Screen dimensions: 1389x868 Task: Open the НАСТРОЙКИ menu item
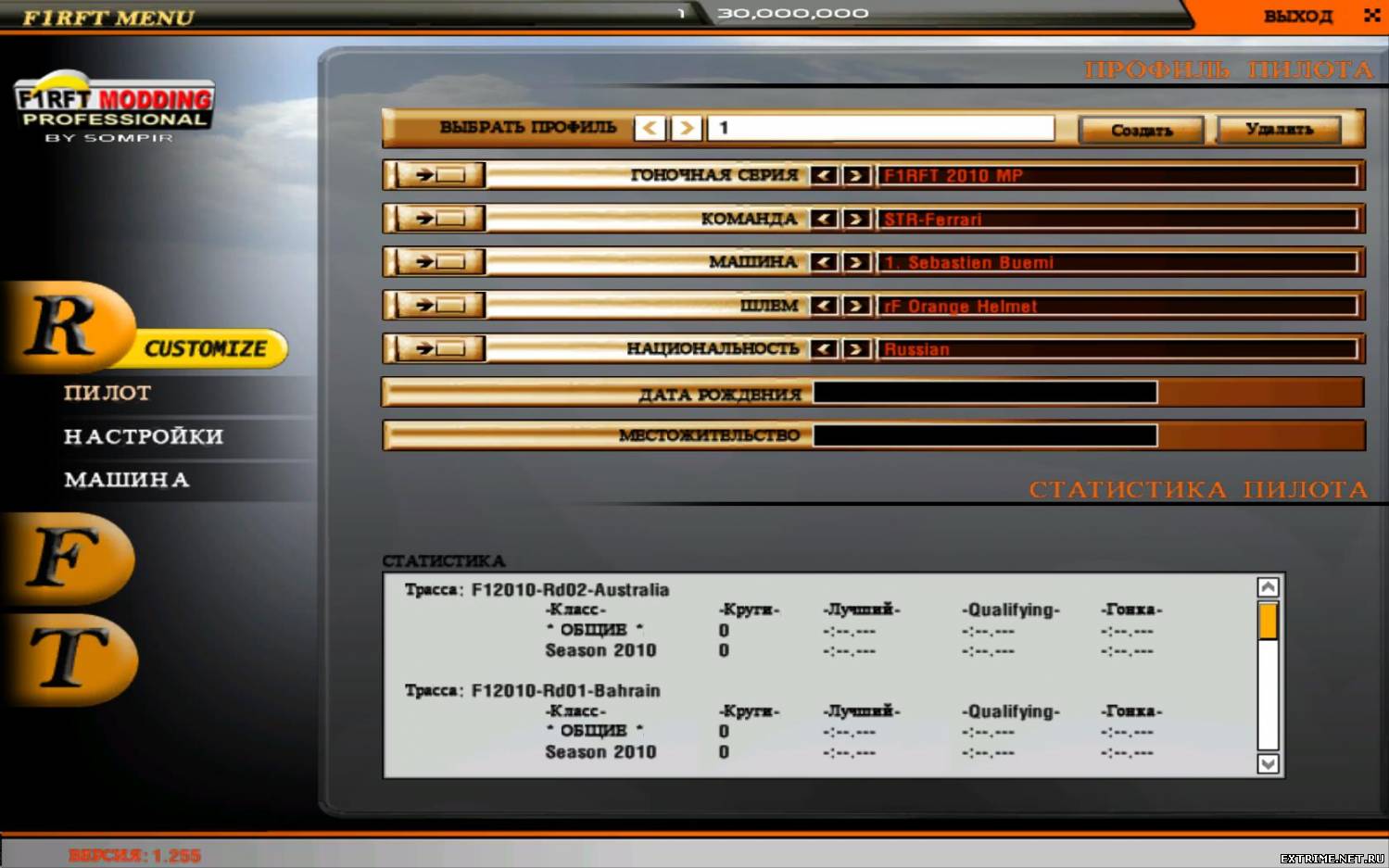click(144, 436)
